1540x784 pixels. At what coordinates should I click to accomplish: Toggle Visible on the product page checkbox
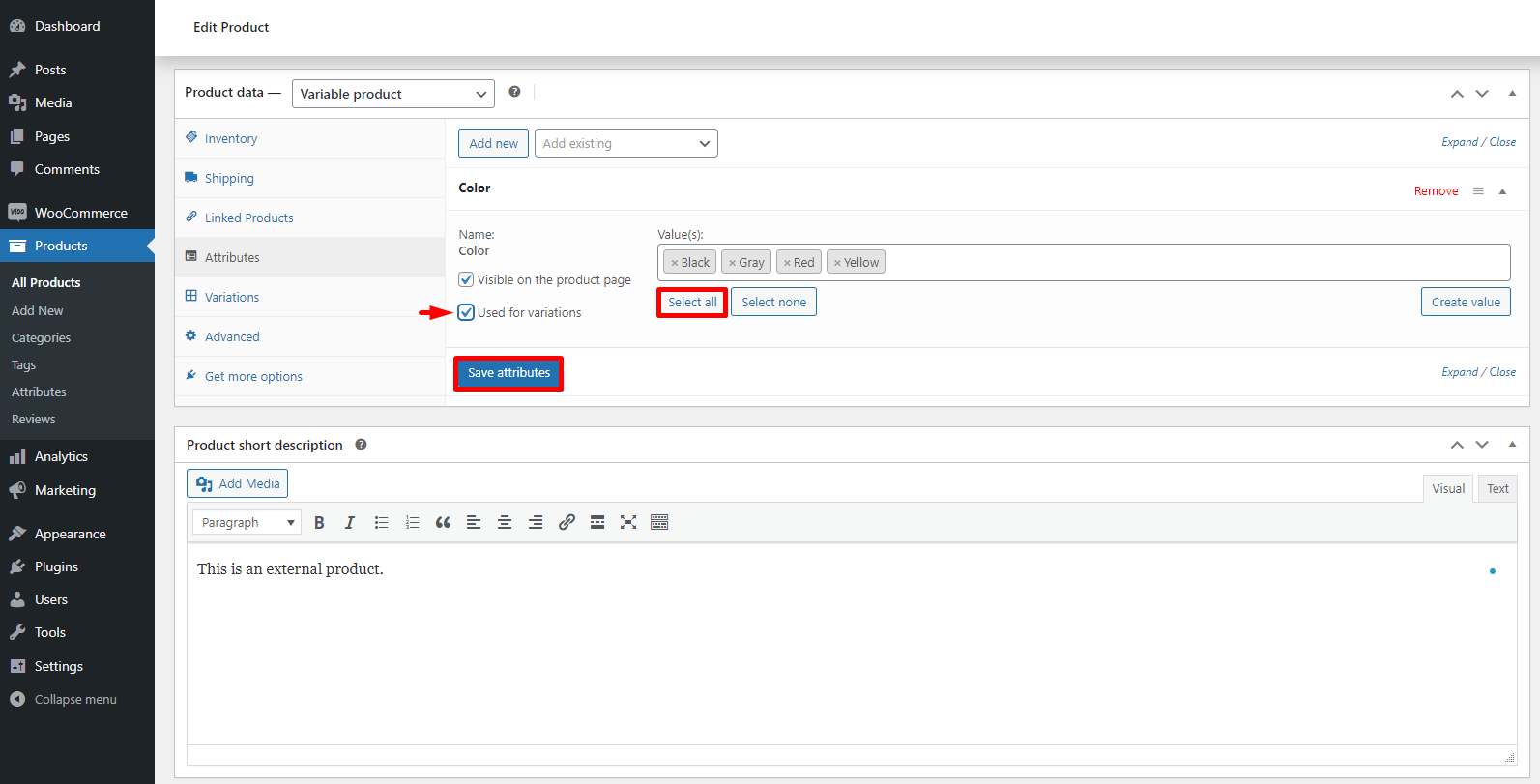(x=467, y=280)
